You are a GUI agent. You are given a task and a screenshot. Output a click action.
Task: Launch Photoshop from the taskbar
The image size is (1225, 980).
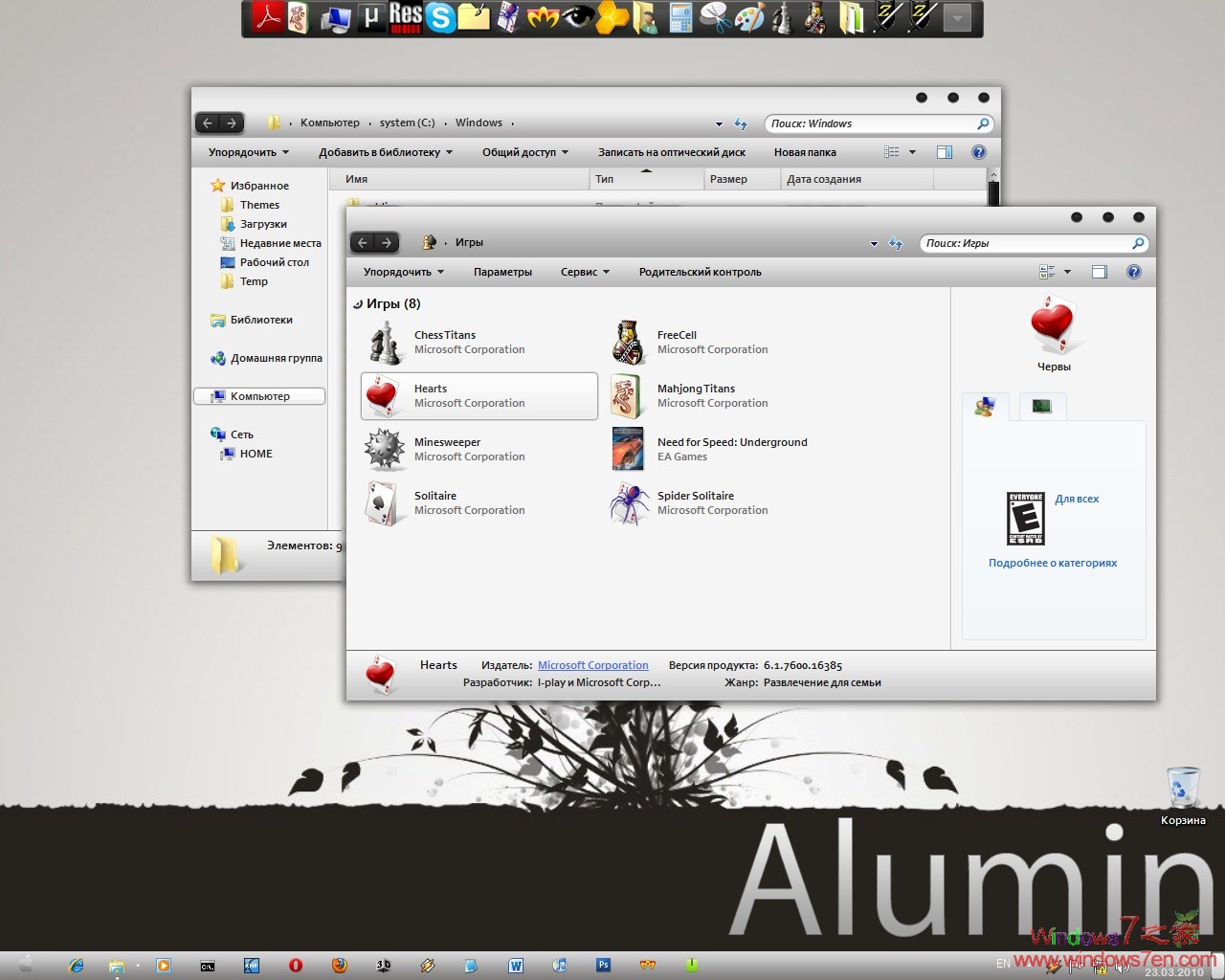604,965
